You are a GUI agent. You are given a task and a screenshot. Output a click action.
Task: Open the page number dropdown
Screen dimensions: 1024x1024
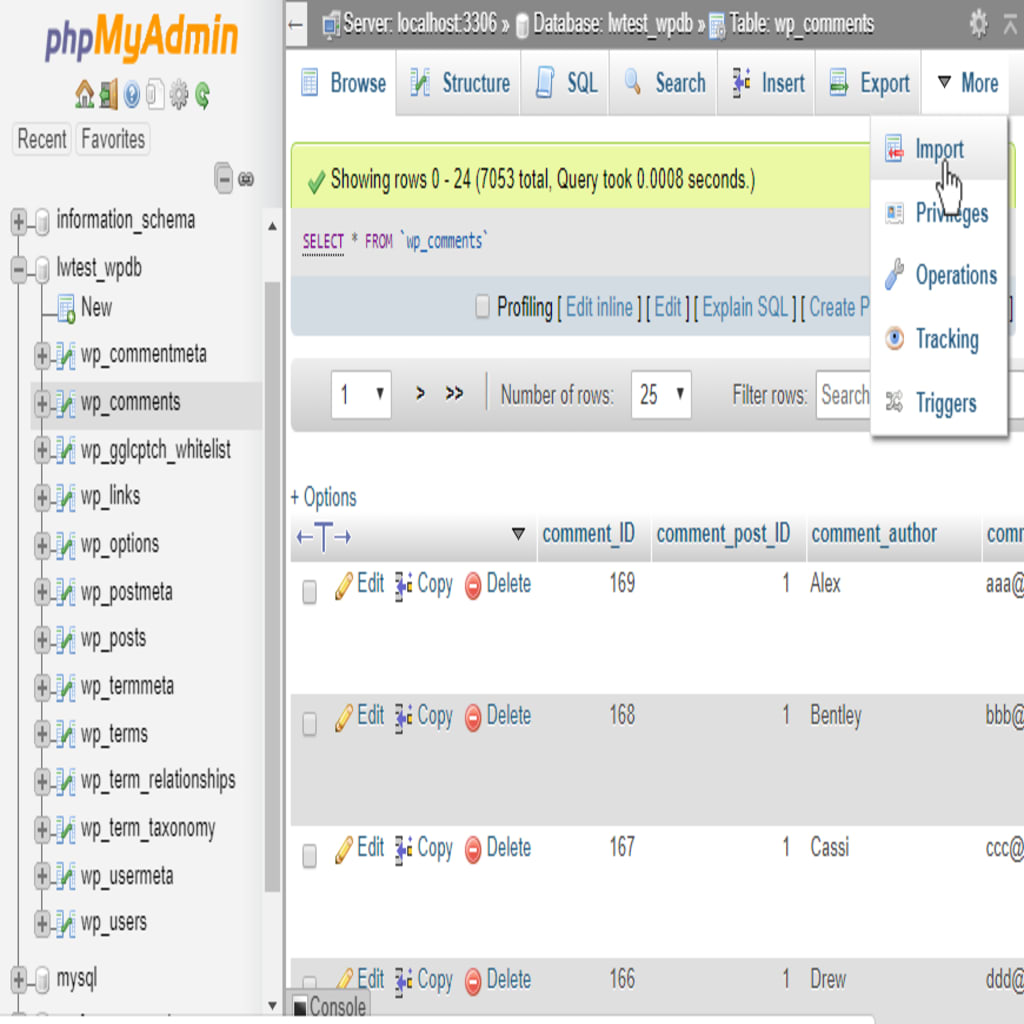coord(361,394)
